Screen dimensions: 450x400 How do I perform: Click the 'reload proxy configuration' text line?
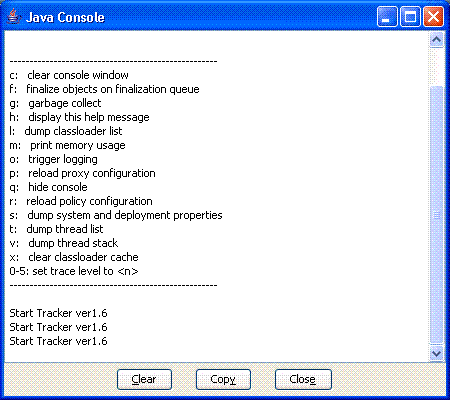click(x=82, y=173)
